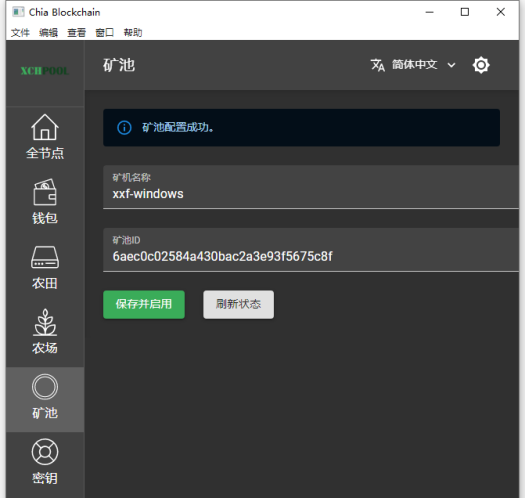Open the 钱包 wallet section
The width and height of the screenshot is (526, 498).
coord(45,202)
